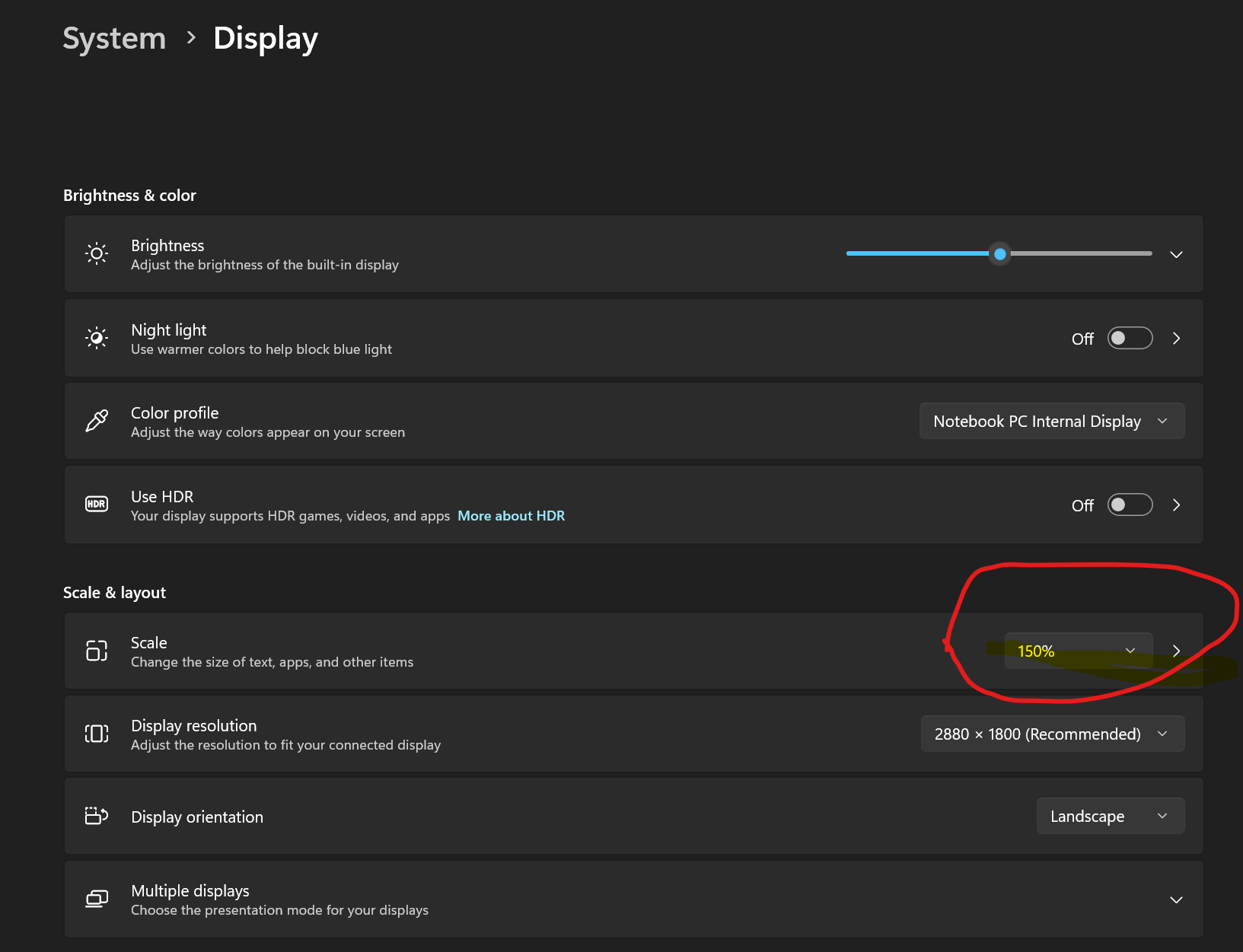1243x952 pixels.
Task: Open Night light settings arrow
Action: (x=1176, y=338)
